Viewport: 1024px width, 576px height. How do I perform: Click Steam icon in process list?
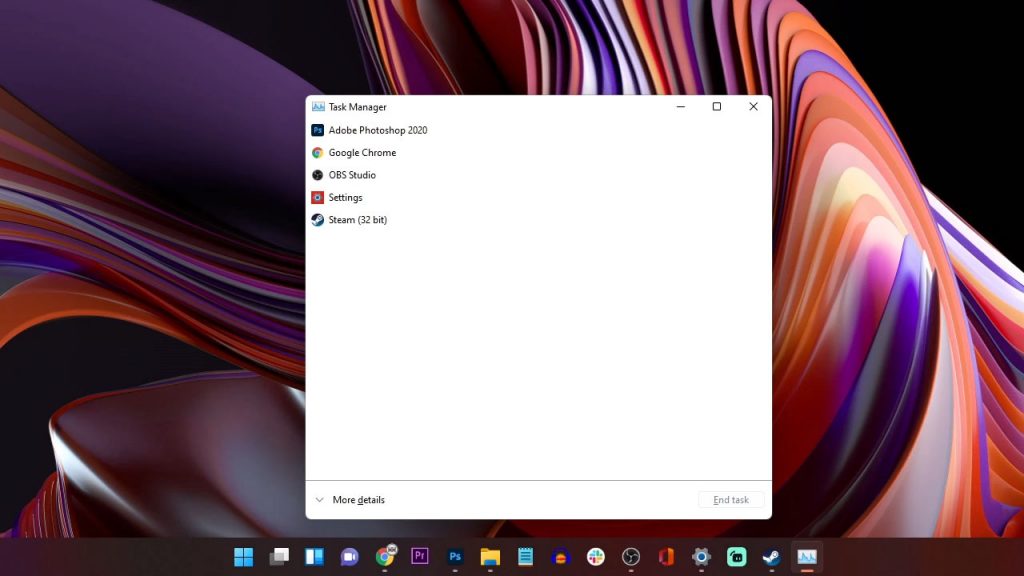(x=317, y=219)
